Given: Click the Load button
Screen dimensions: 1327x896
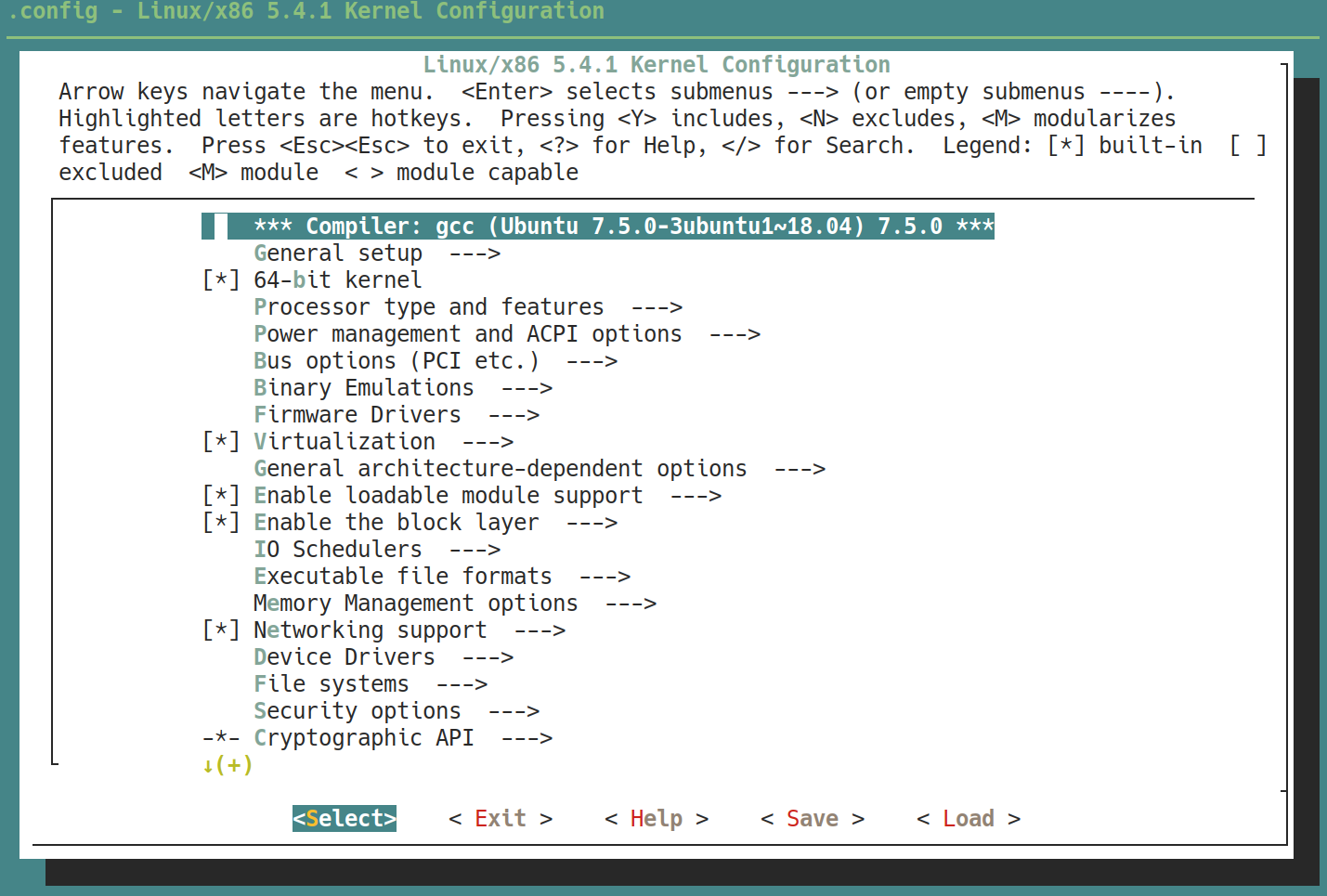Looking at the screenshot, I should click(968, 819).
